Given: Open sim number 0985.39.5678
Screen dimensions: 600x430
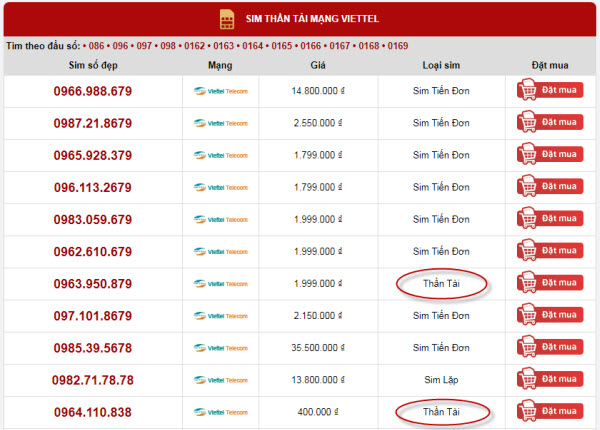Looking at the screenshot, I should click(93, 349).
